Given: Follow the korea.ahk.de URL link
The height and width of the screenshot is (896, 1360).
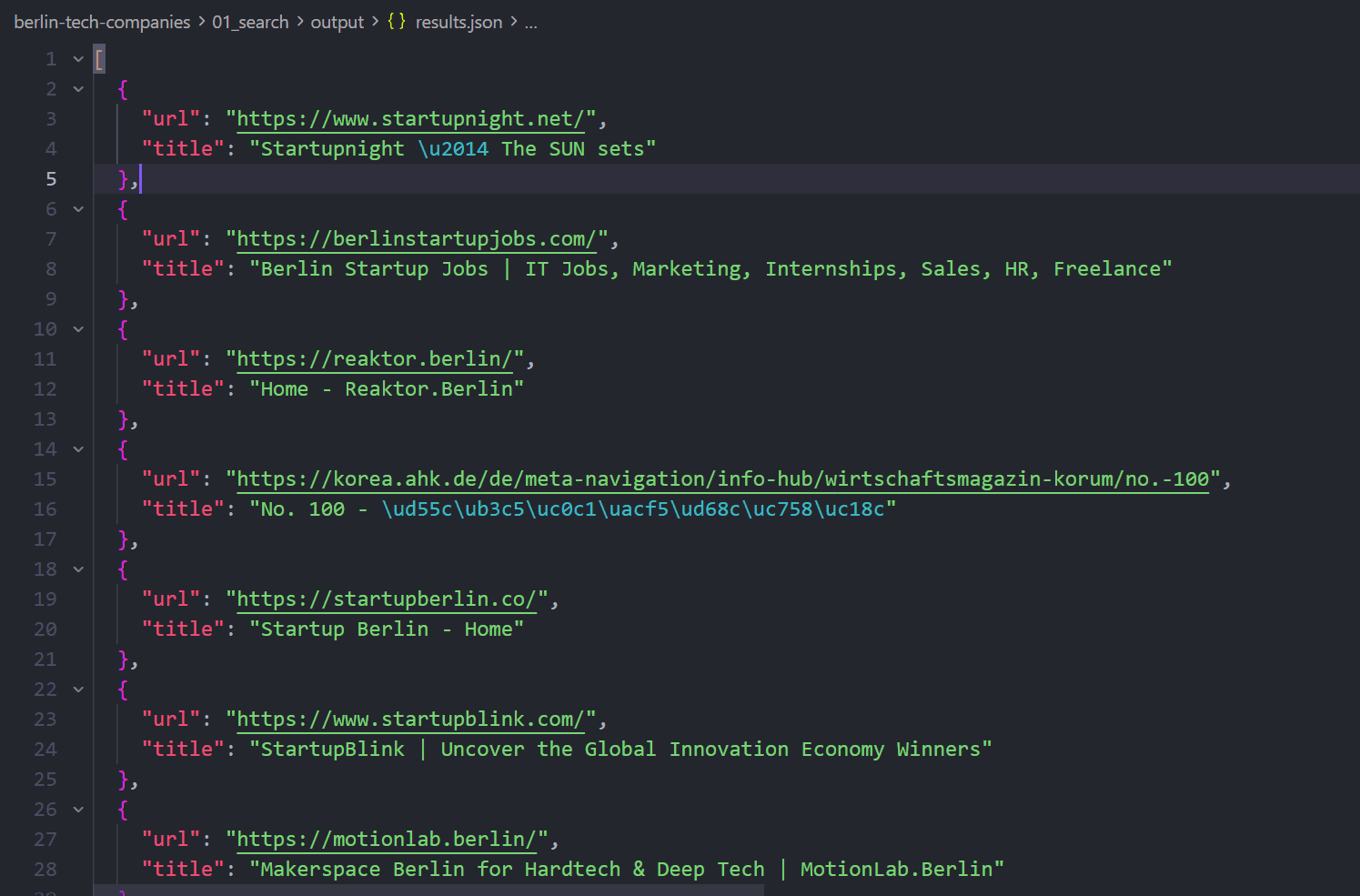Looking at the screenshot, I should pyautogui.click(x=723, y=479).
